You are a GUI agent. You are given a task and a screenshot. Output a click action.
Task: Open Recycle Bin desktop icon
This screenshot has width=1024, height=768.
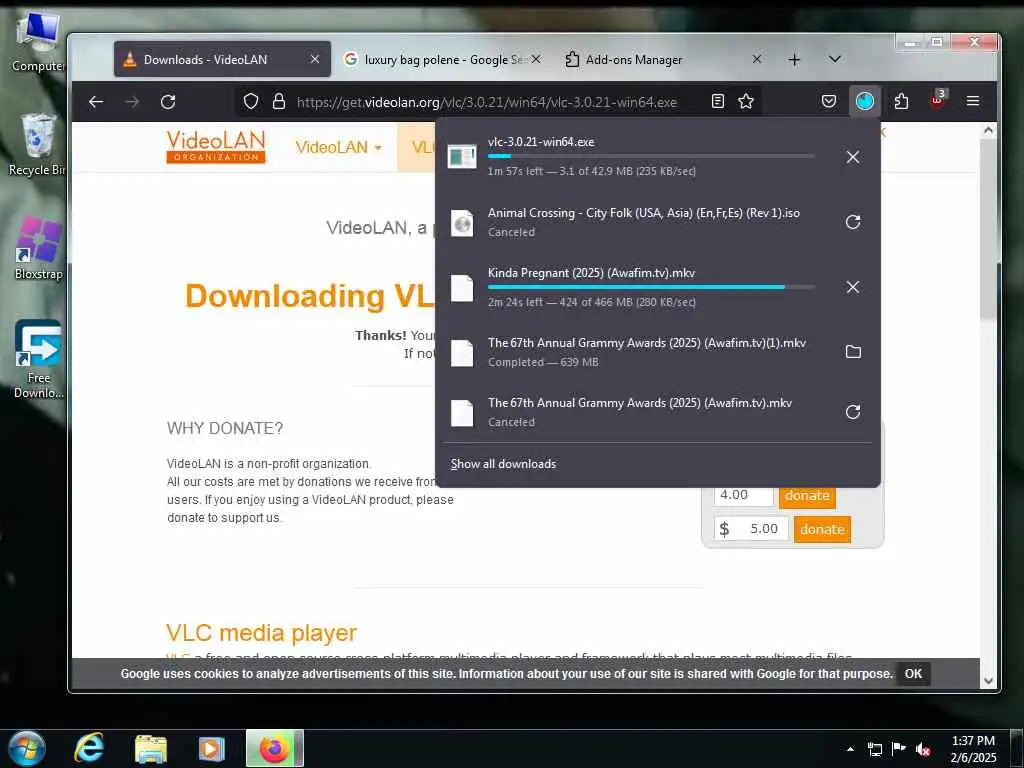38,145
